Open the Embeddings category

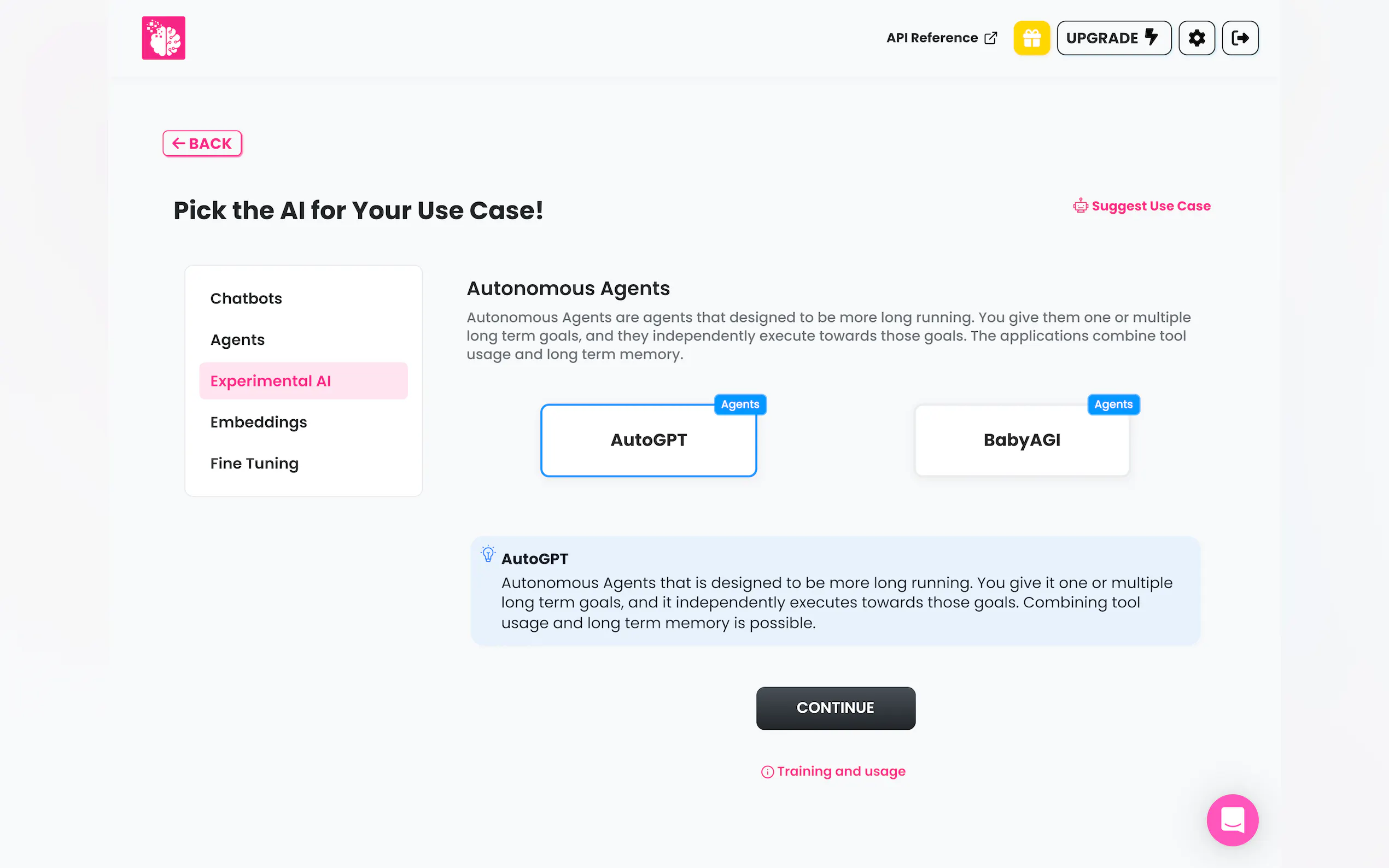[259, 422]
